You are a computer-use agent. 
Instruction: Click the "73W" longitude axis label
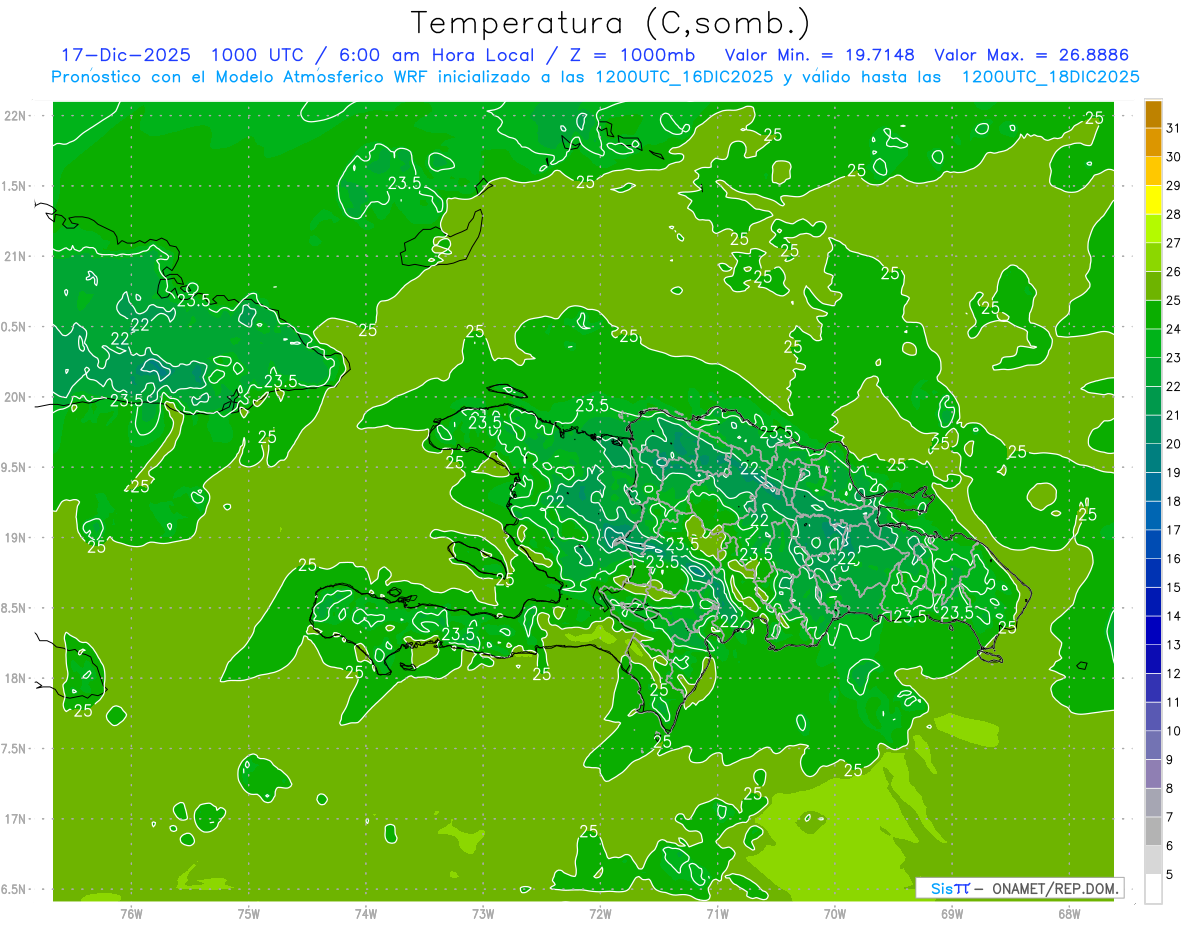(483, 914)
